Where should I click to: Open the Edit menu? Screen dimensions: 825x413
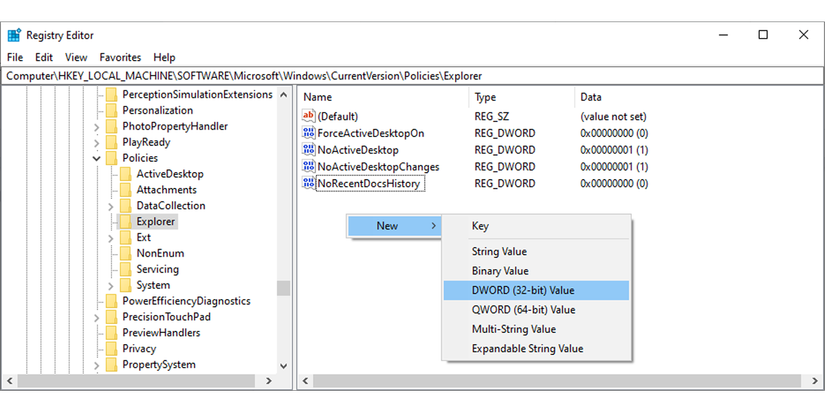pos(44,57)
